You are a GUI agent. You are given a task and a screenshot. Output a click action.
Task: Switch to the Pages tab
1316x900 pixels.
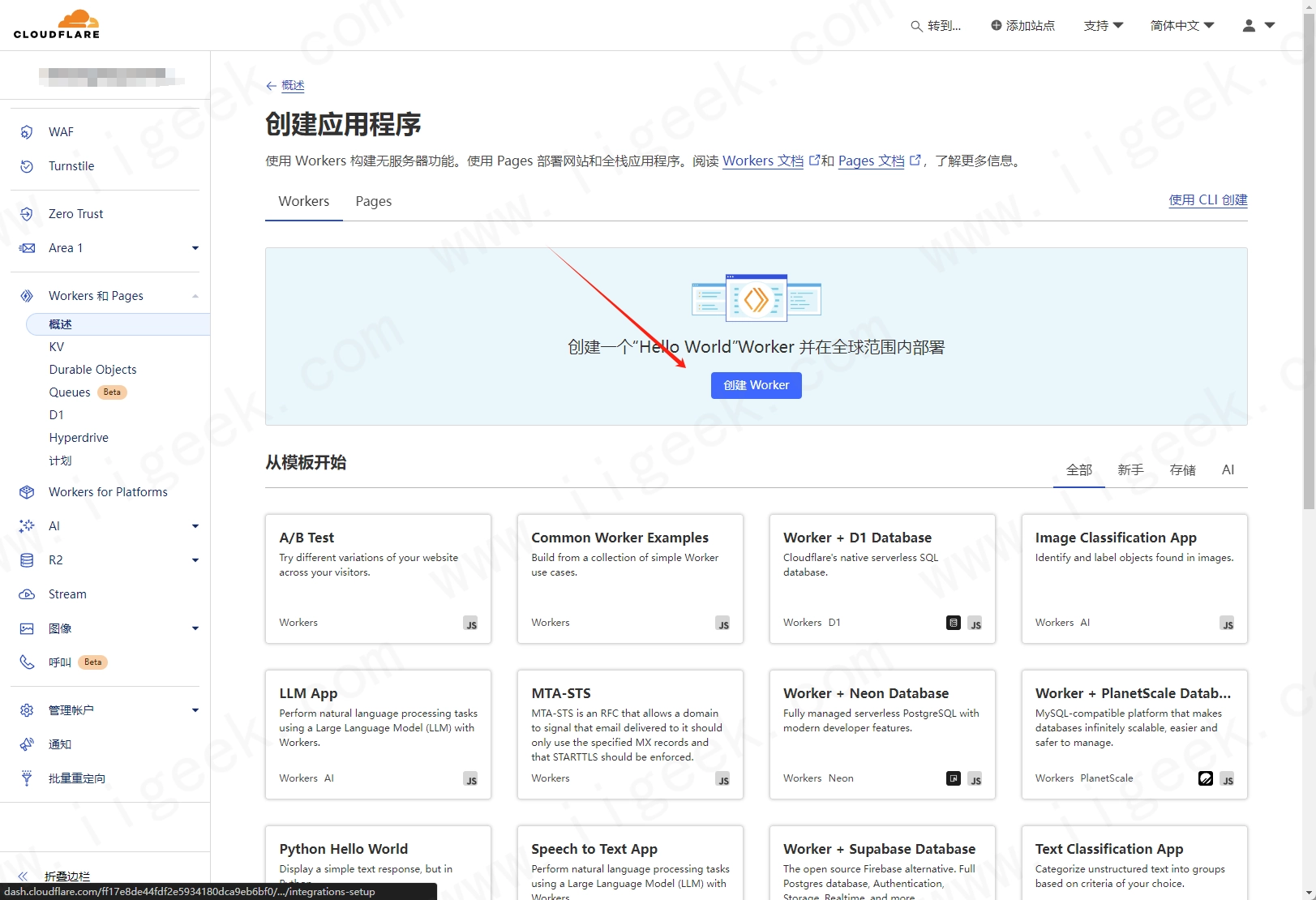pos(374,201)
